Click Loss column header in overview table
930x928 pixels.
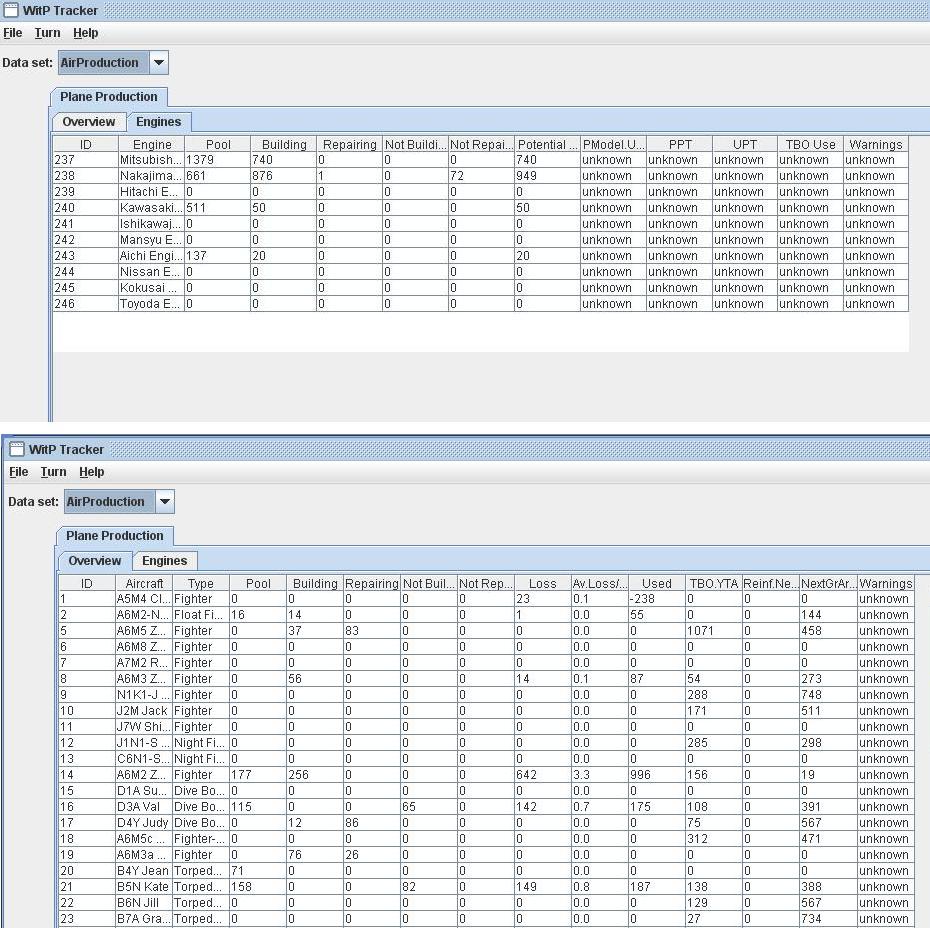point(542,583)
